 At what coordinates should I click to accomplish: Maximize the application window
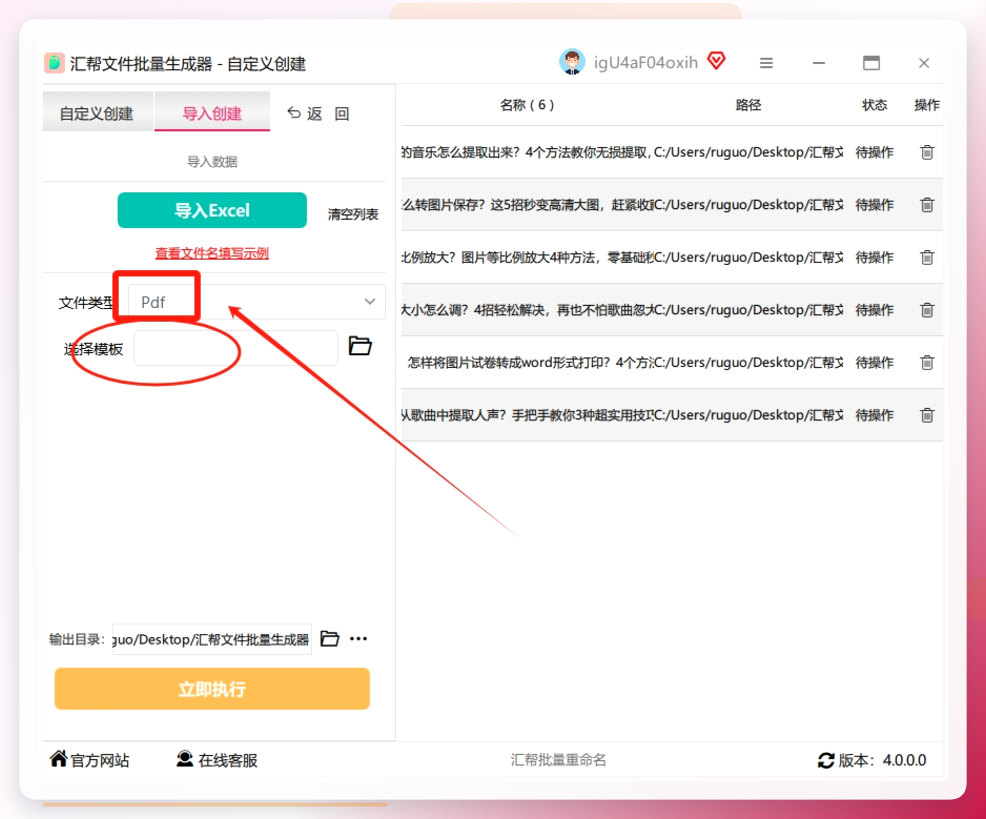coord(872,63)
